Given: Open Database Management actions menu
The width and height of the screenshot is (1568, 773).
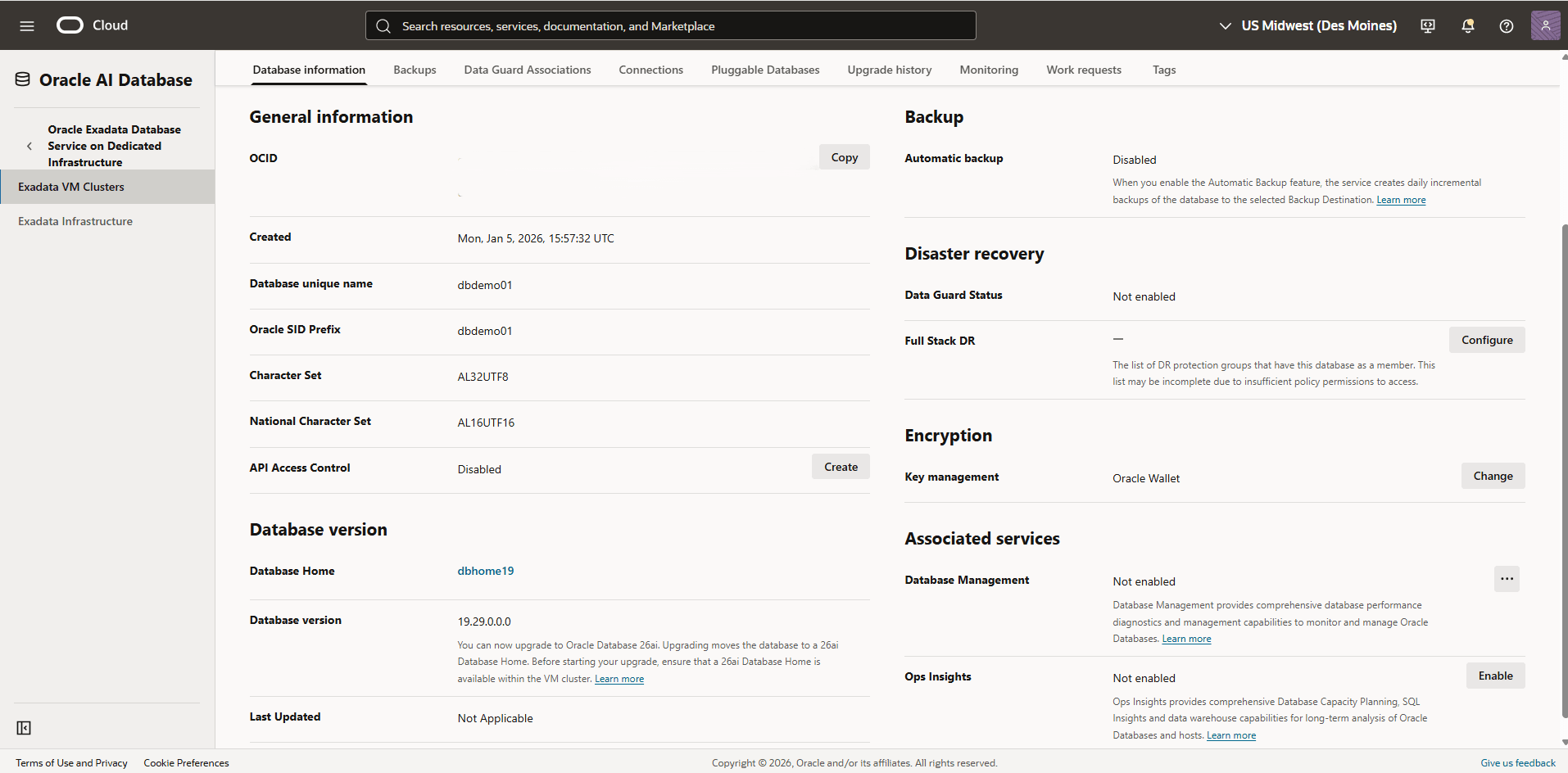Looking at the screenshot, I should tap(1507, 579).
